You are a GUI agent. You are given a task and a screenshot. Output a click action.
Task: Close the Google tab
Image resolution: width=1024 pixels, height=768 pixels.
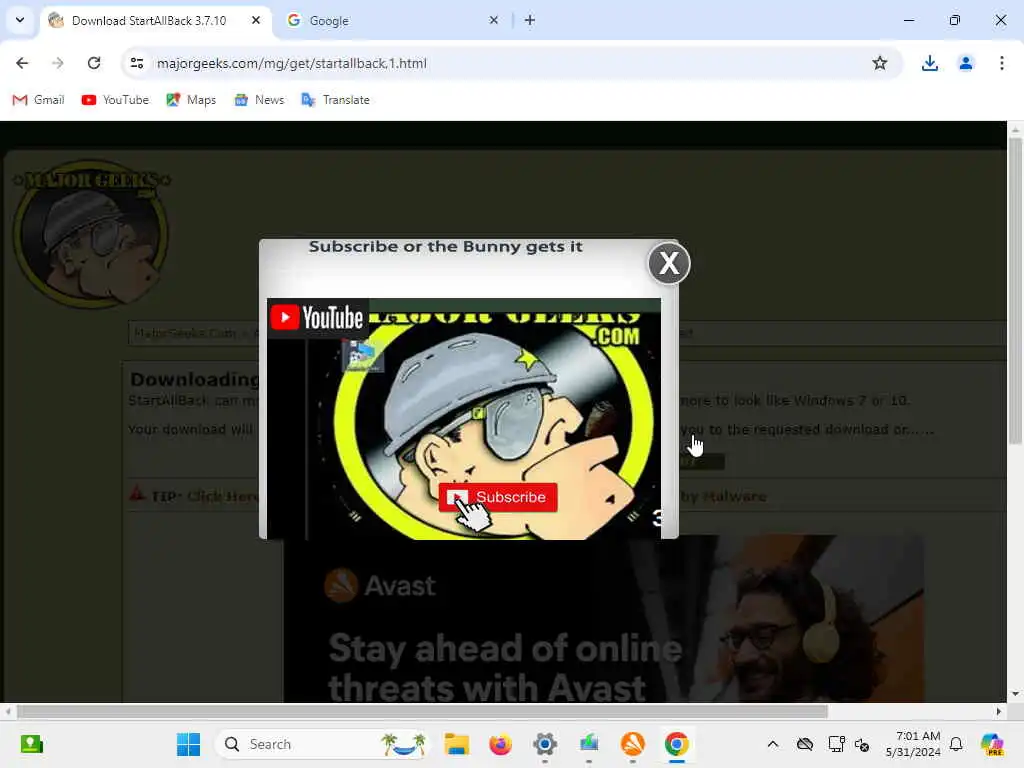click(494, 20)
